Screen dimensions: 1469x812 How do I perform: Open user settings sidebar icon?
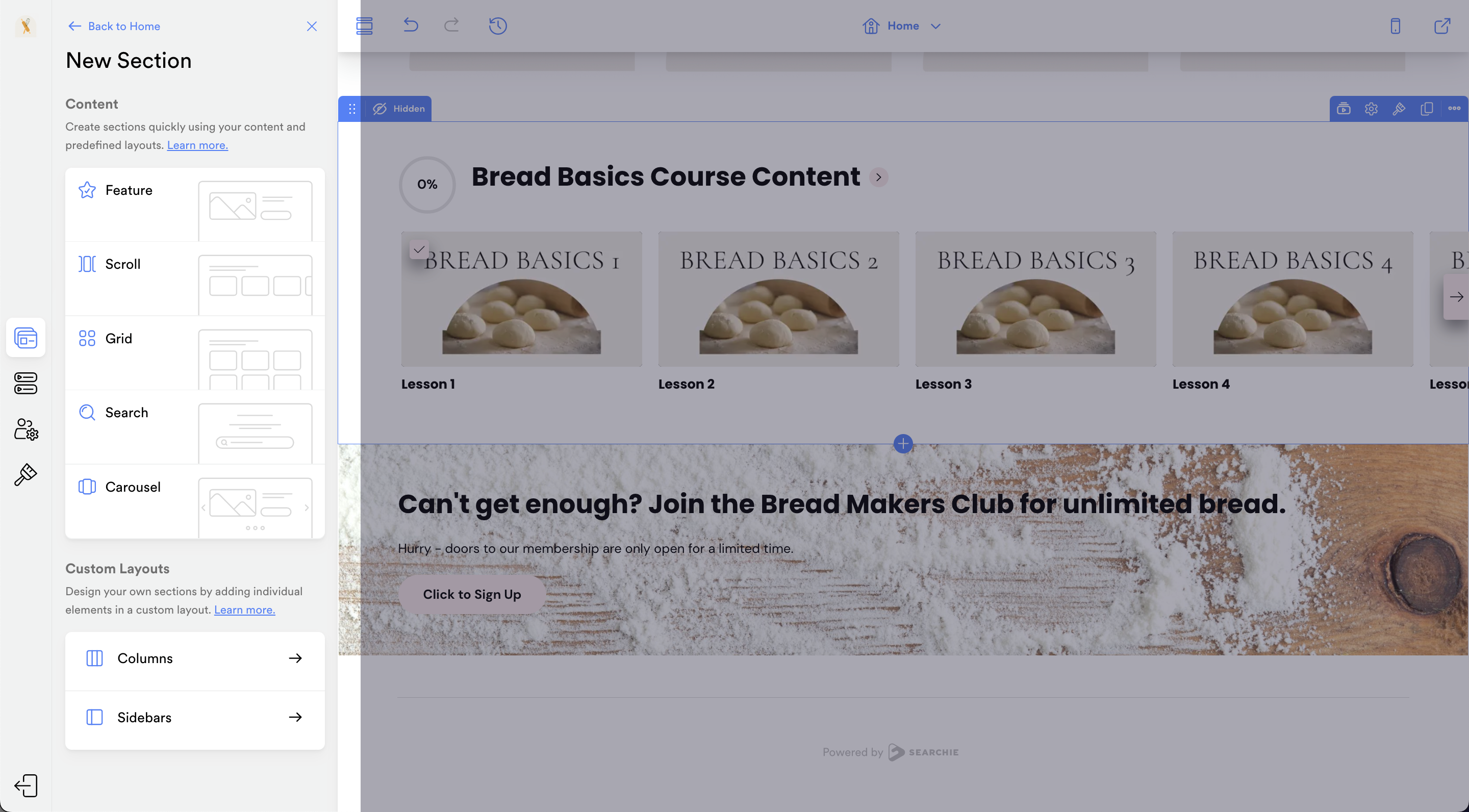(26, 429)
